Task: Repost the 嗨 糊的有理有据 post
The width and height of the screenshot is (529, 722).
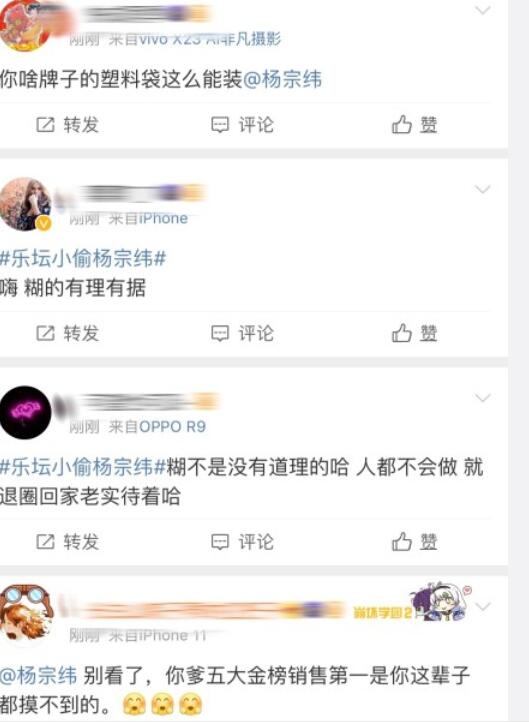Action: (68, 333)
